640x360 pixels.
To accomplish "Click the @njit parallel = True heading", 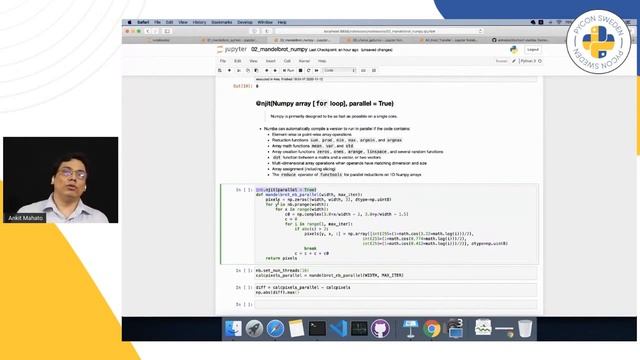I will (x=324, y=104).
